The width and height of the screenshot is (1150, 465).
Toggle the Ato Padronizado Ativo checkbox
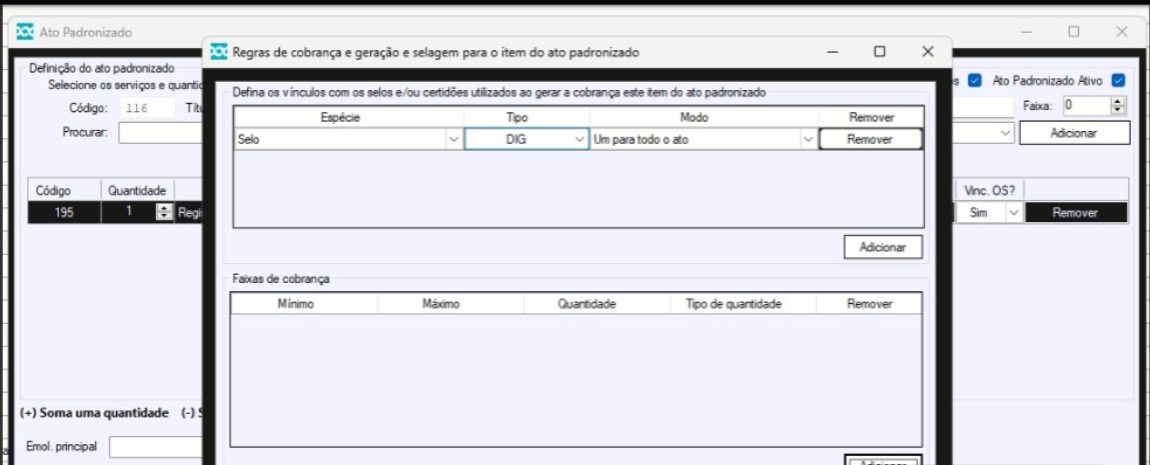(x=1118, y=80)
